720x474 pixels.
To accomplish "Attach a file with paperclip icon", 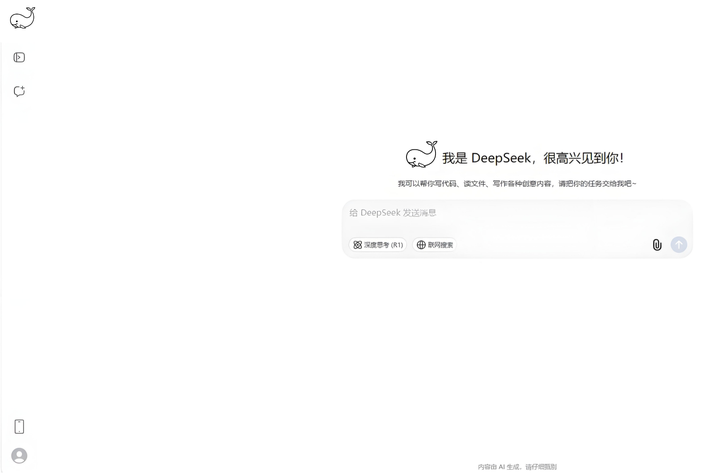I will coord(657,244).
